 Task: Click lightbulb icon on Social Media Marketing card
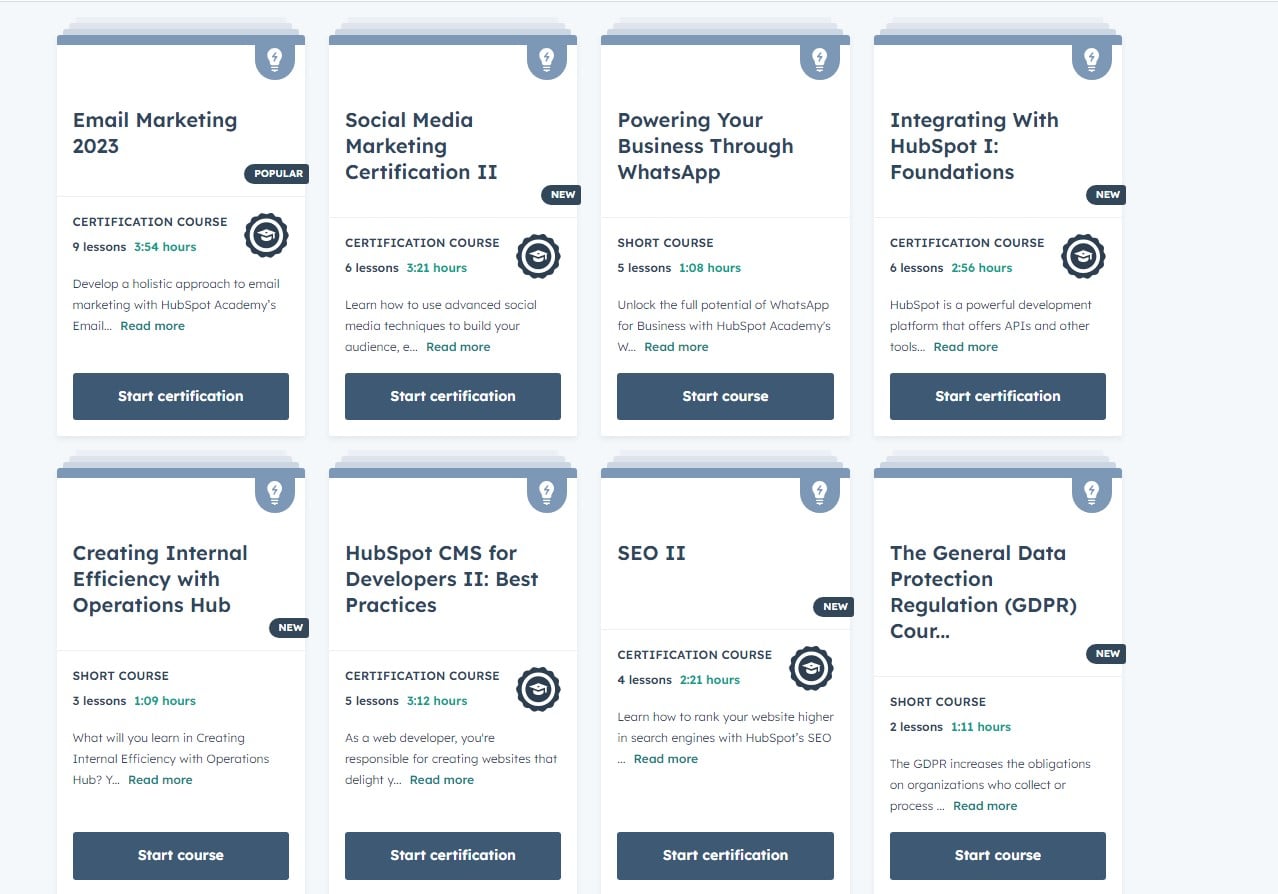pyautogui.click(x=546, y=59)
